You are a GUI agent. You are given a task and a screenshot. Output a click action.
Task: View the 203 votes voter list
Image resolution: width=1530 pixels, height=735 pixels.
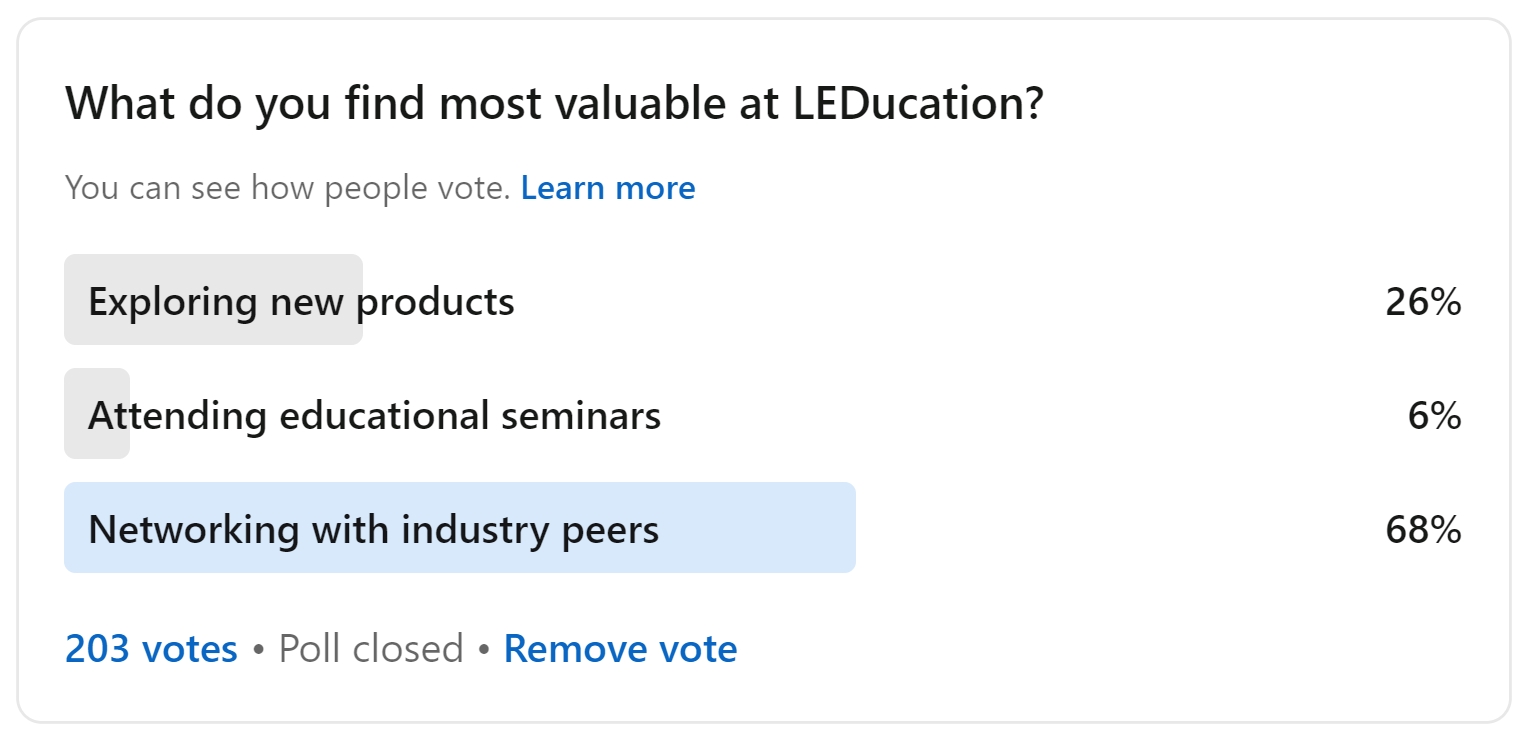click(x=151, y=649)
